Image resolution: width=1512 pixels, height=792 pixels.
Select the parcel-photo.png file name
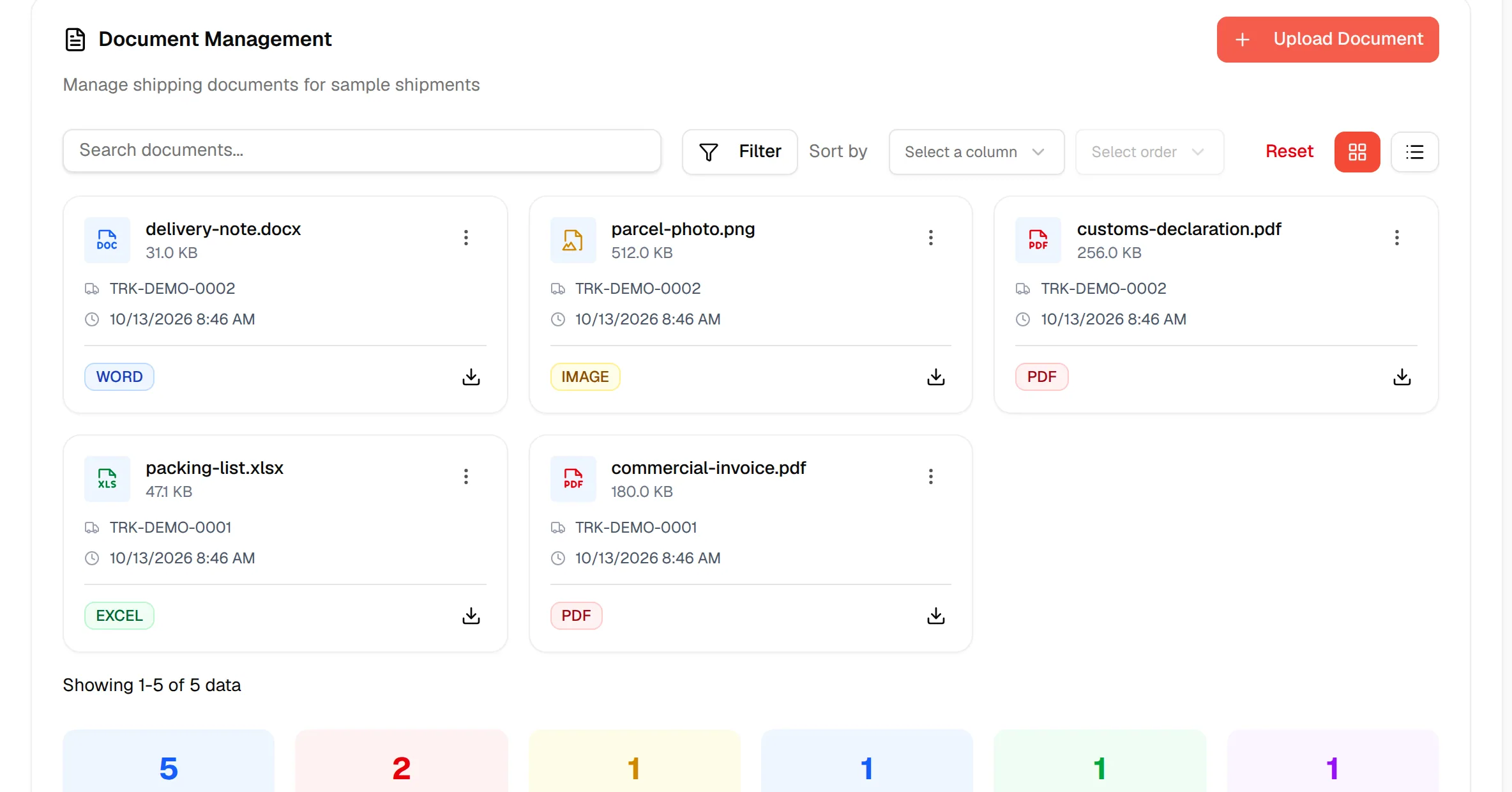click(683, 229)
